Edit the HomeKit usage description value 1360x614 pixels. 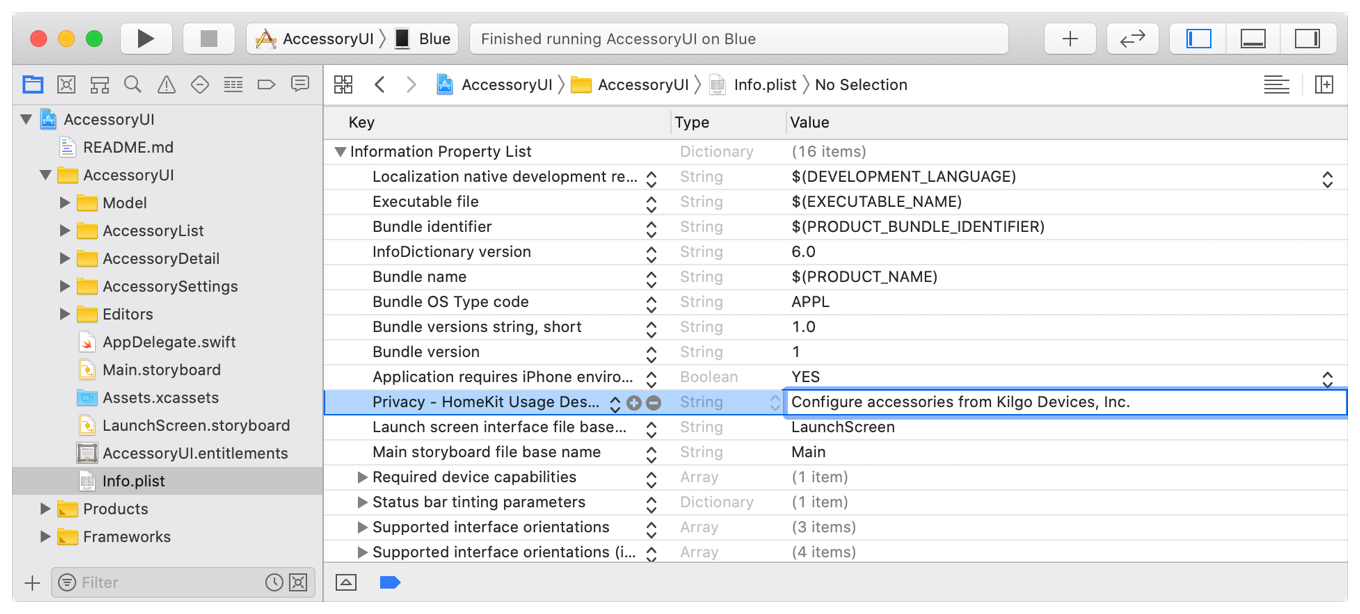1065,402
